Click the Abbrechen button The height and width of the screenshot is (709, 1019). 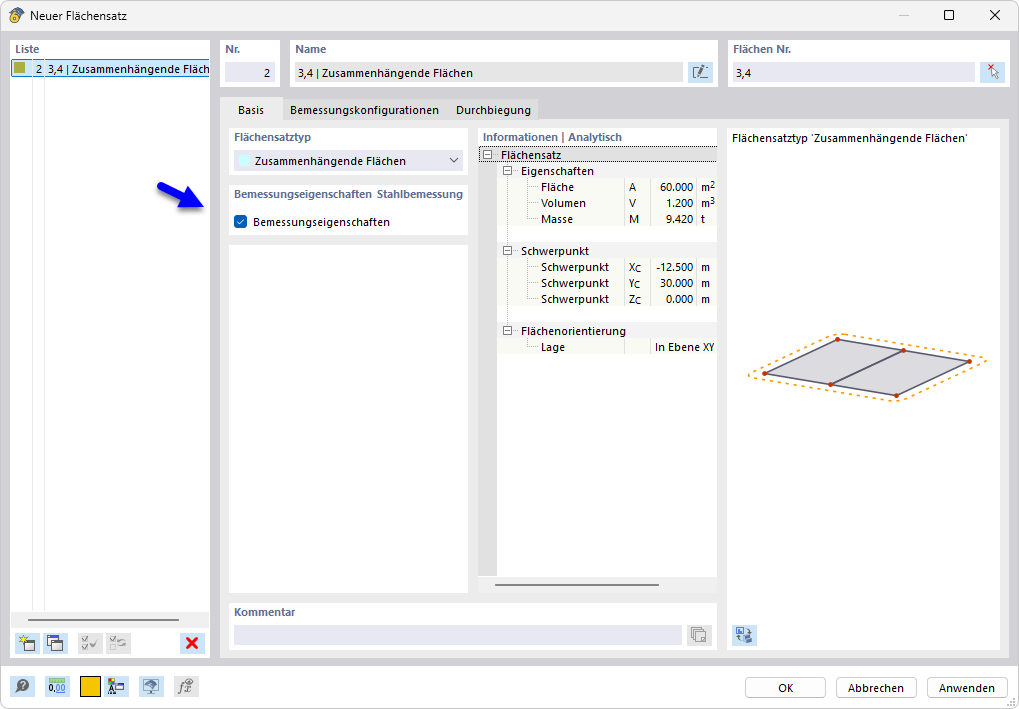point(876,688)
